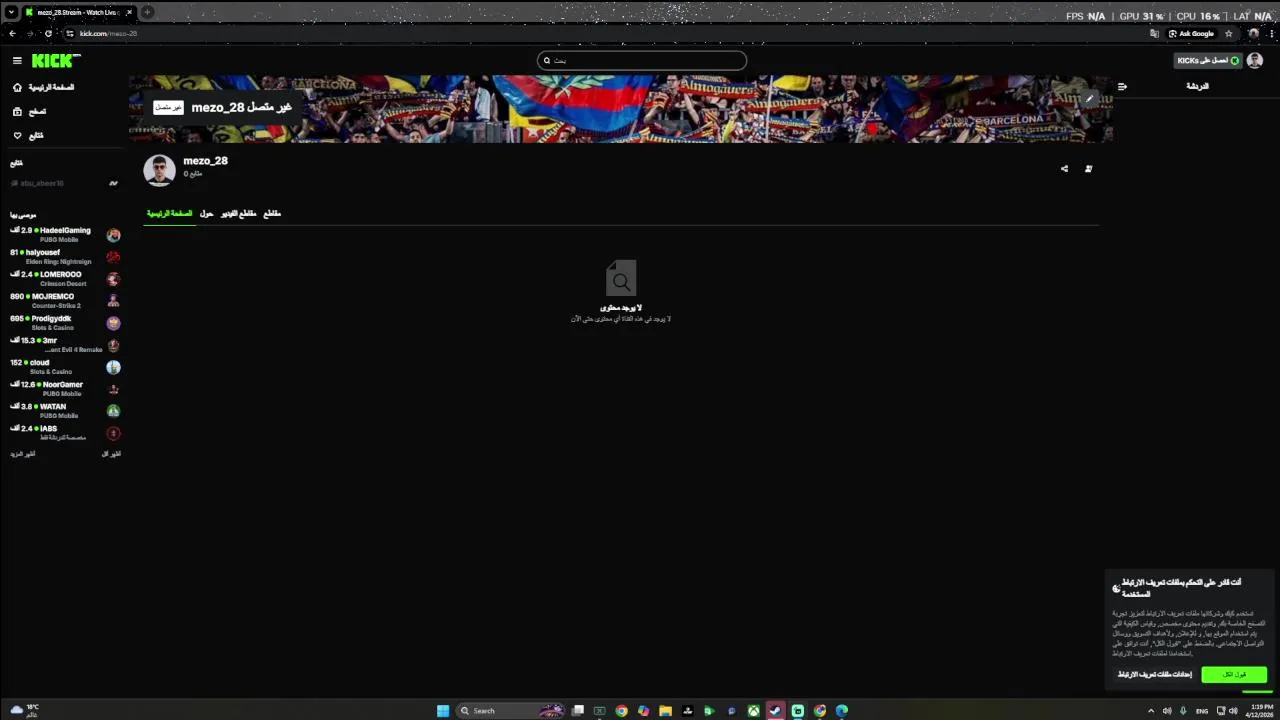The height and width of the screenshot is (720, 1280).
Task: Open the Kick hamburger menu
Action: tap(17, 61)
